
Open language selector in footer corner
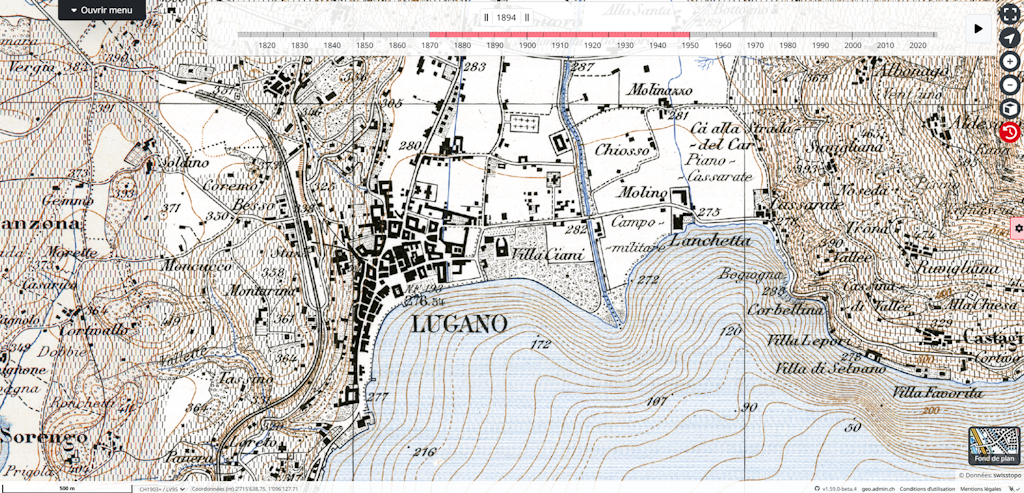pos(1012,488)
